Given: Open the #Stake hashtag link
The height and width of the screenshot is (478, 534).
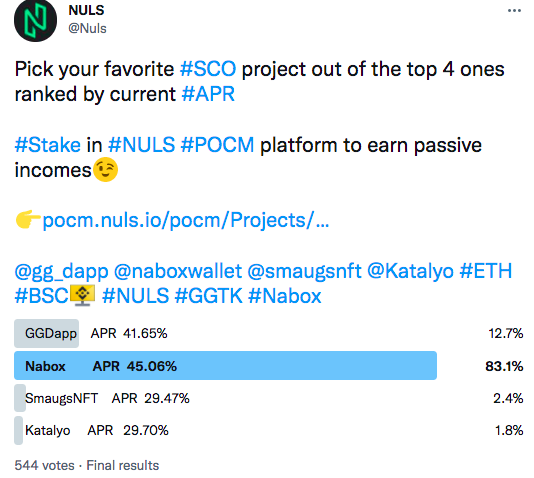Looking at the screenshot, I should tap(48, 145).
